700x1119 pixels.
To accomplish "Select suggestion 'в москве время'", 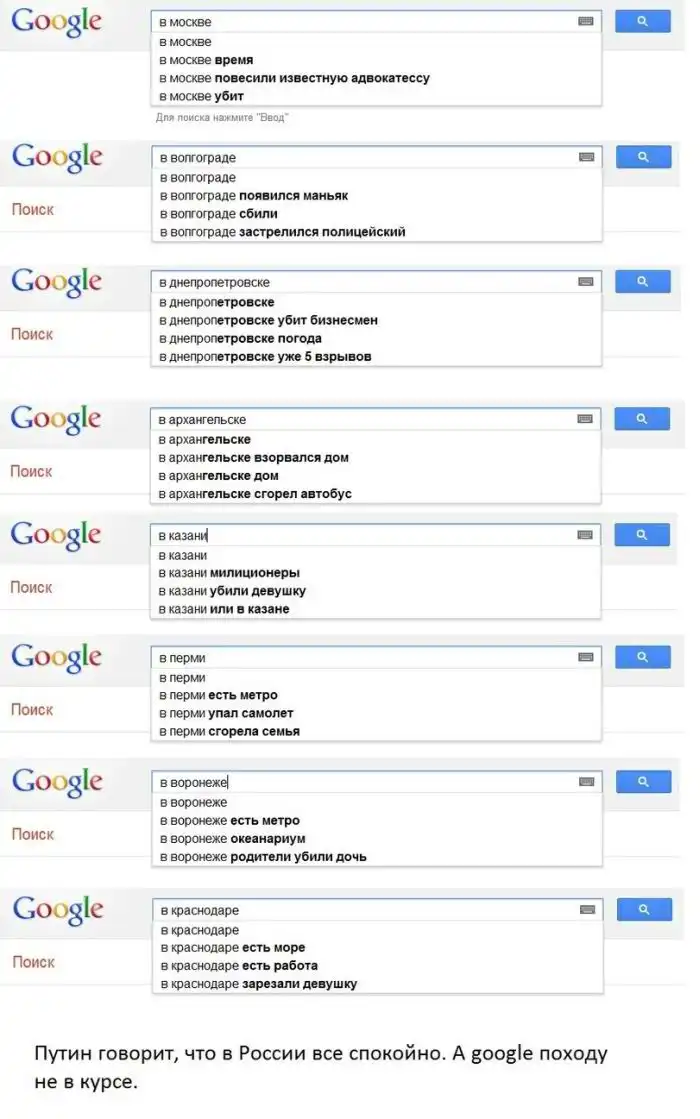I will click(206, 60).
